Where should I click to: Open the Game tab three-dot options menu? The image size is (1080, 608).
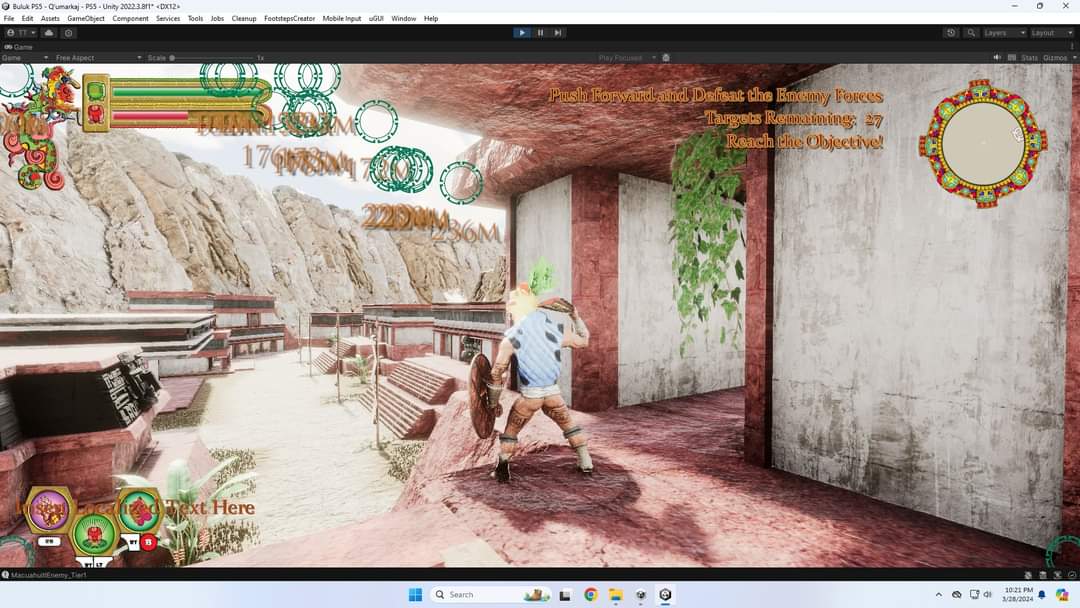click(x=1072, y=47)
